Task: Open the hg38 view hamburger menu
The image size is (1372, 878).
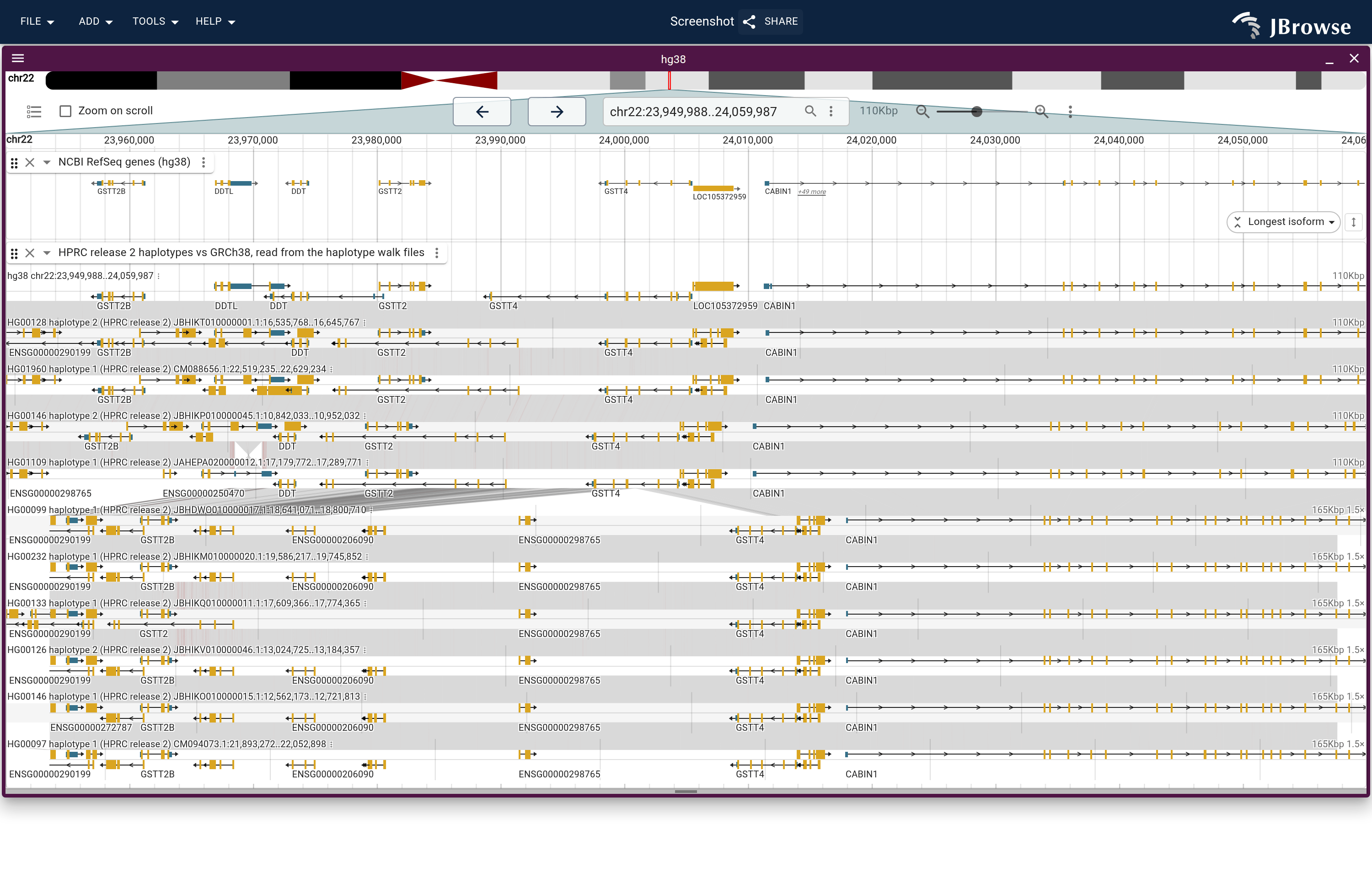Action: click(x=18, y=58)
